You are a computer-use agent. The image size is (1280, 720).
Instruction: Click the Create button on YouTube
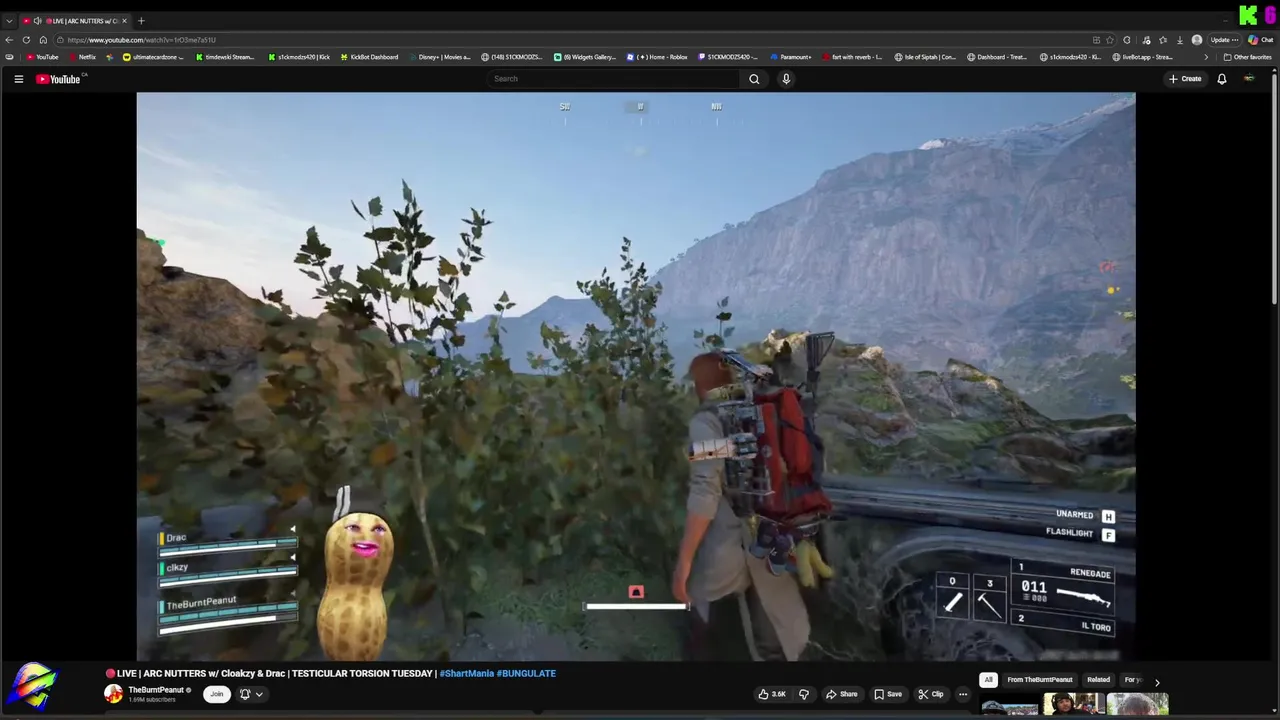tap(1185, 79)
